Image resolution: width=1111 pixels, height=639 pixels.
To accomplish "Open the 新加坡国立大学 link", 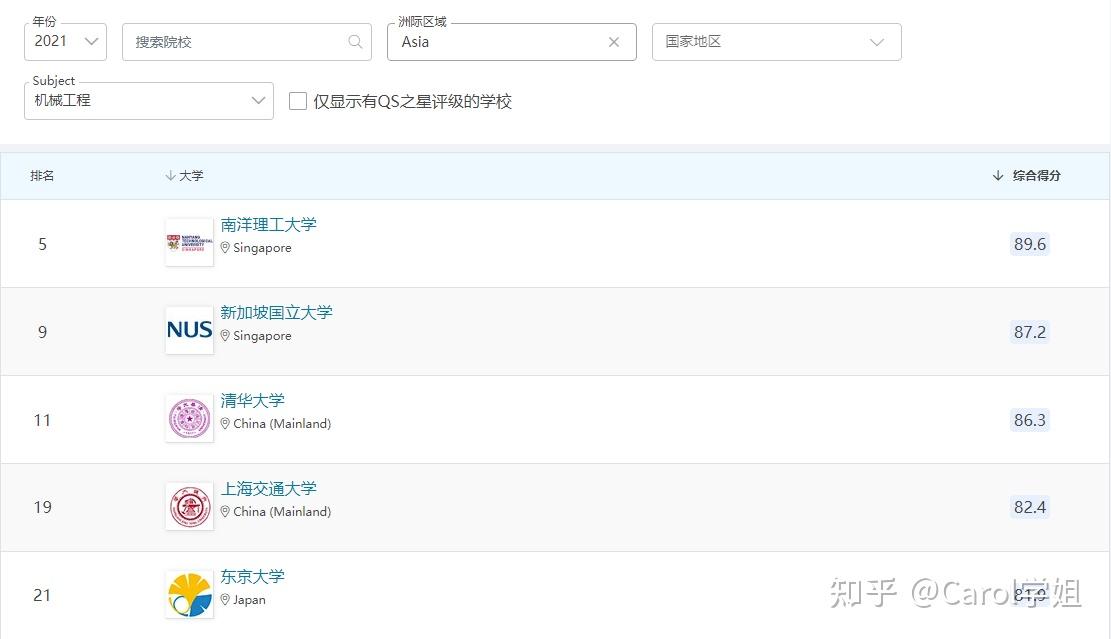I will 276,312.
